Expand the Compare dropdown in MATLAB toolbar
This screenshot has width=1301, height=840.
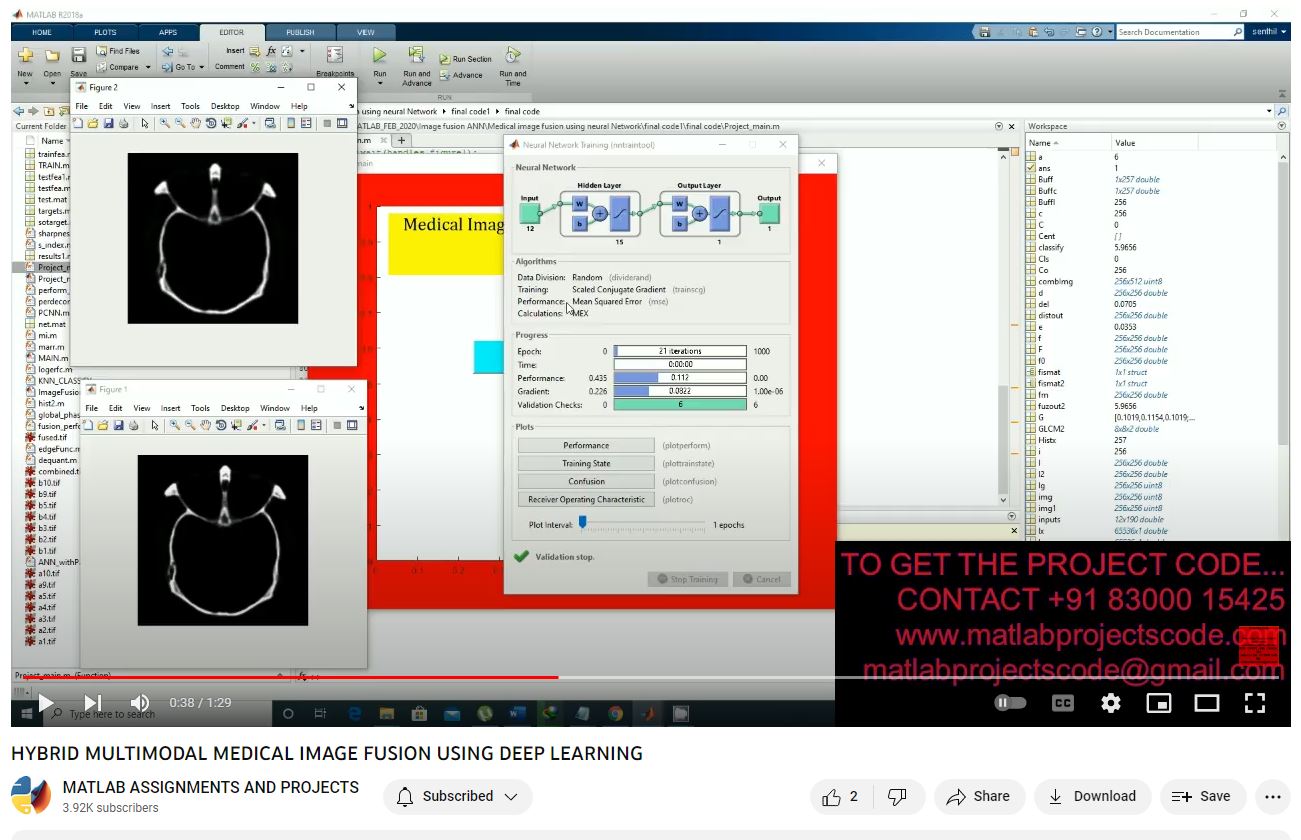click(x=148, y=68)
